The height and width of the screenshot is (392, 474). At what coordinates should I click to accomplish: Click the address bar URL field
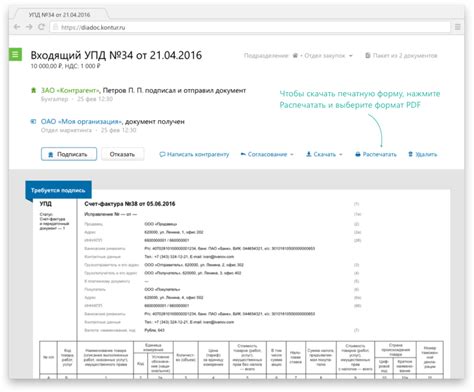[250, 27]
